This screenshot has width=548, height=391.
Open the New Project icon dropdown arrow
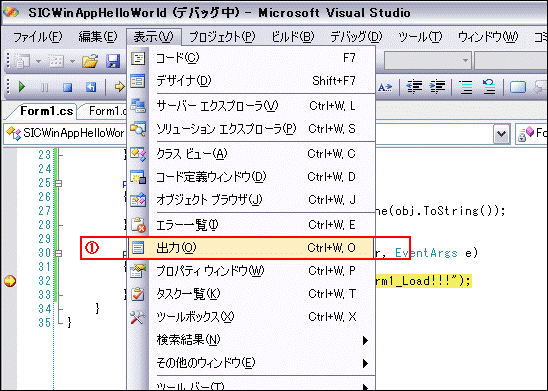38,62
